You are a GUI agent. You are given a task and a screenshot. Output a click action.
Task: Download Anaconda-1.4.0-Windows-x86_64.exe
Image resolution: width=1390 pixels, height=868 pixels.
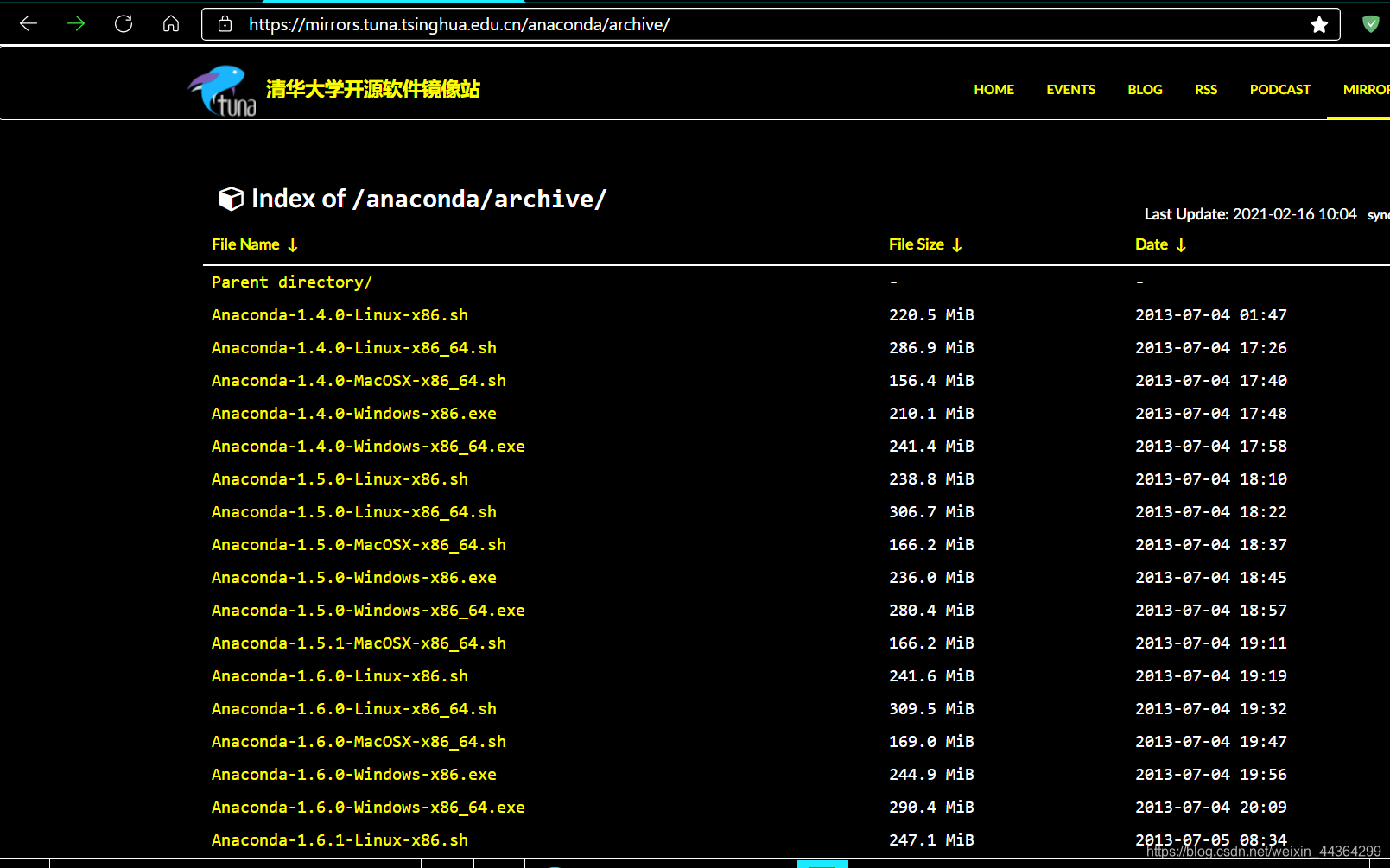click(x=368, y=447)
